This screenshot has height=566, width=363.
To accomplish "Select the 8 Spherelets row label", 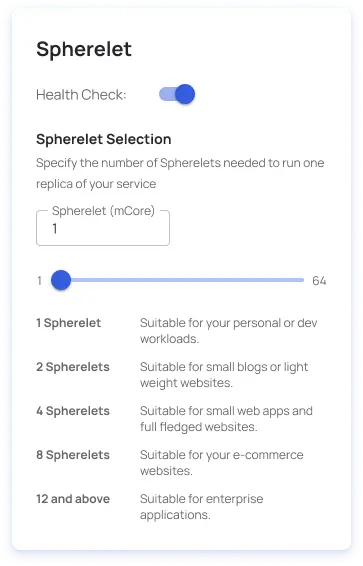I will 73,455.
